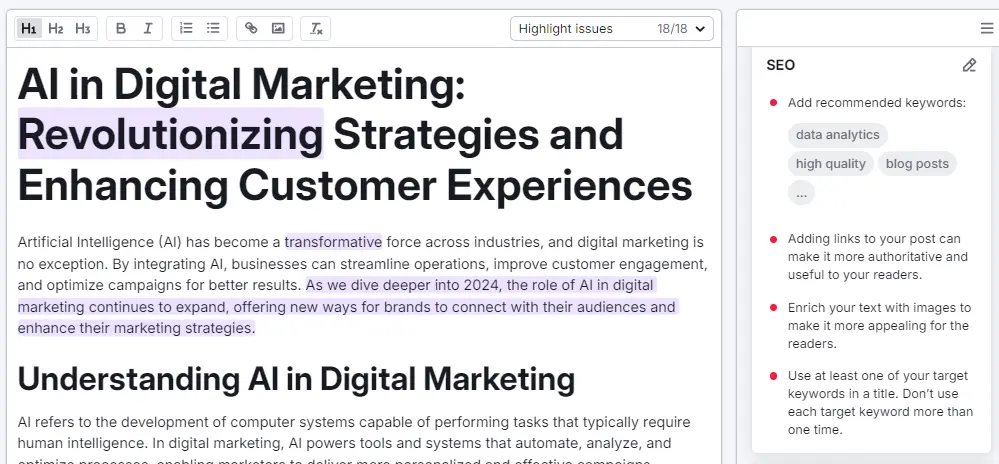Open the hamburger menu in side panel
999x464 pixels.
(x=987, y=29)
